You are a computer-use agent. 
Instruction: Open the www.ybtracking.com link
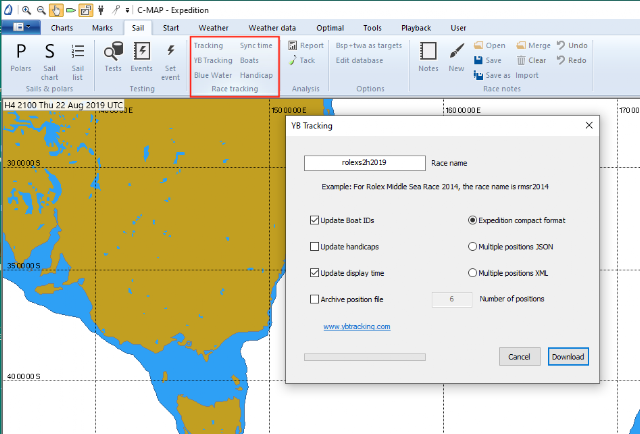point(357,327)
